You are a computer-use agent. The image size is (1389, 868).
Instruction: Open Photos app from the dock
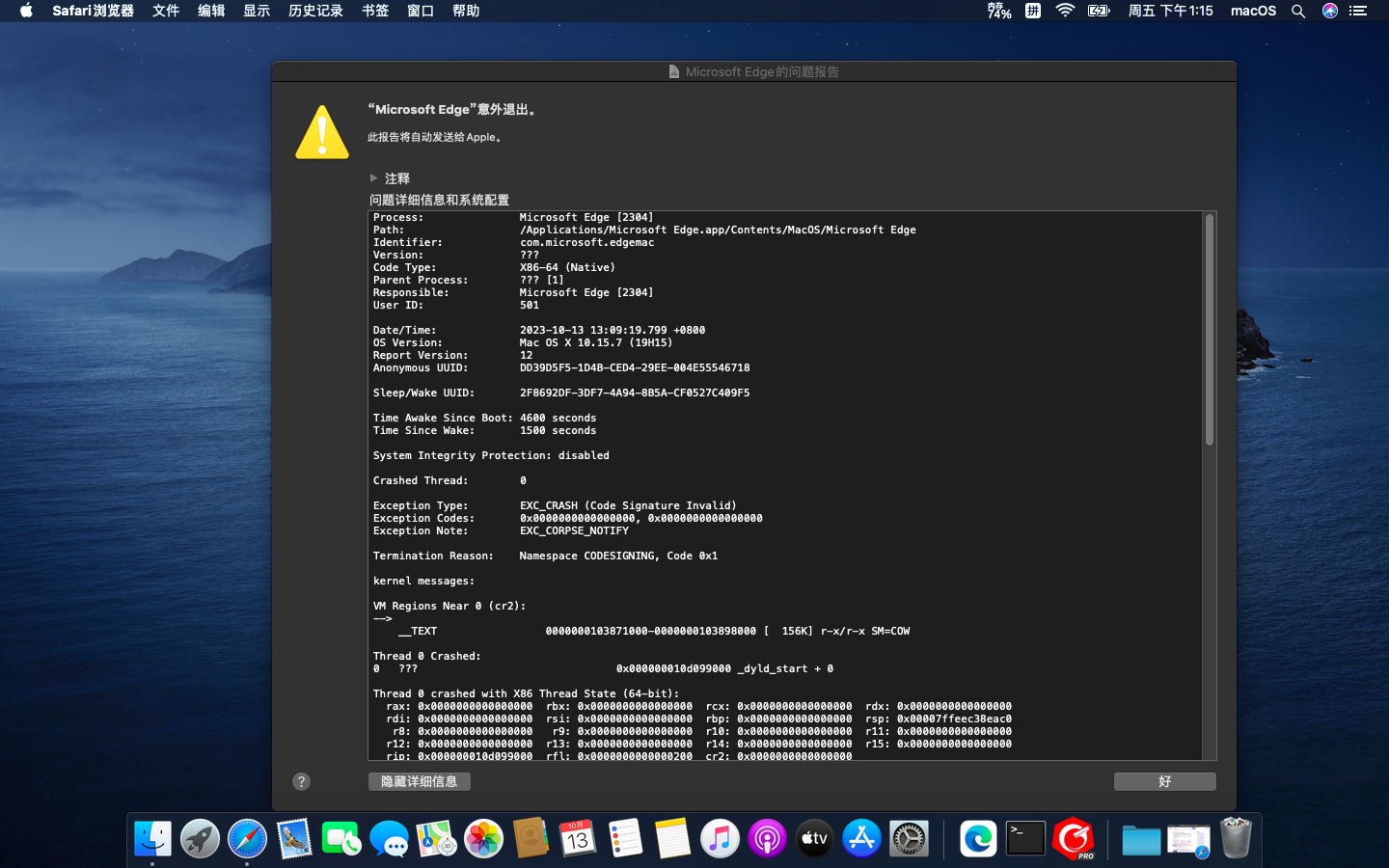(x=483, y=839)
